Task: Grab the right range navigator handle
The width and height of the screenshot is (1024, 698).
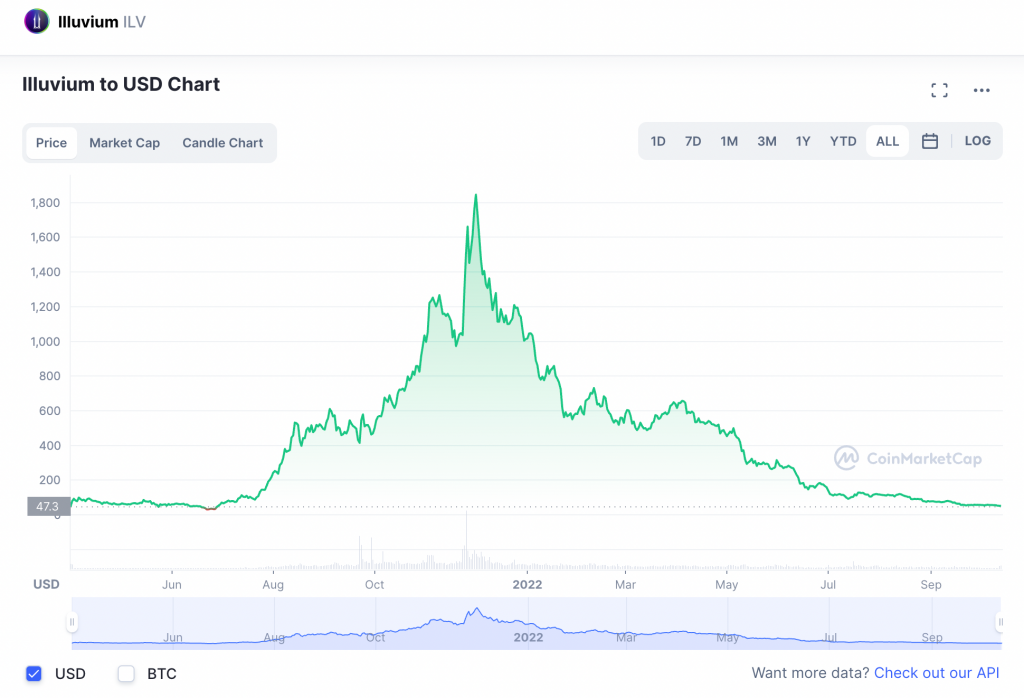Action: click(1000, 622)
